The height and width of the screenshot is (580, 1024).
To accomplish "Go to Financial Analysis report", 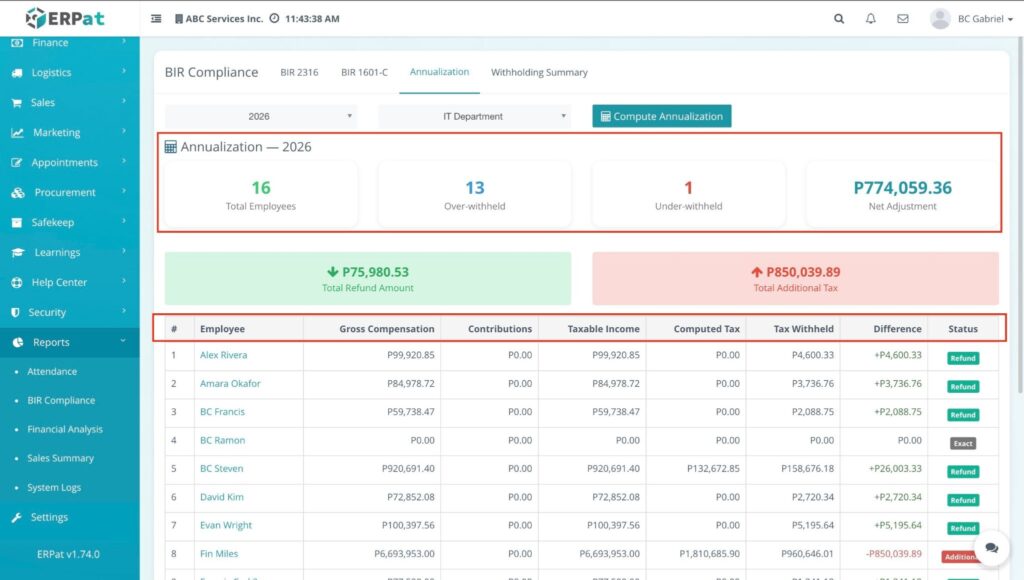I will coord(65,429).
